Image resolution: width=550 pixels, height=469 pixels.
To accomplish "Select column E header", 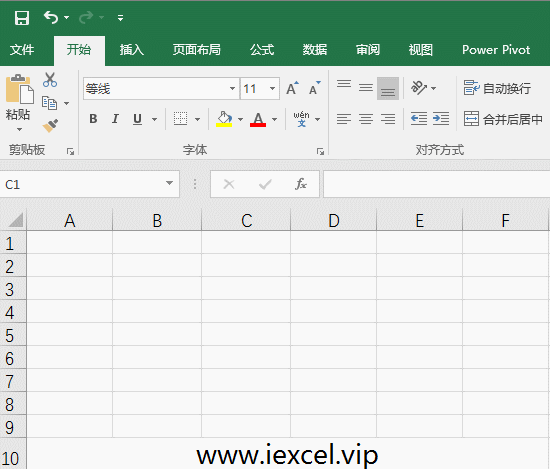I will coord(420,220).
